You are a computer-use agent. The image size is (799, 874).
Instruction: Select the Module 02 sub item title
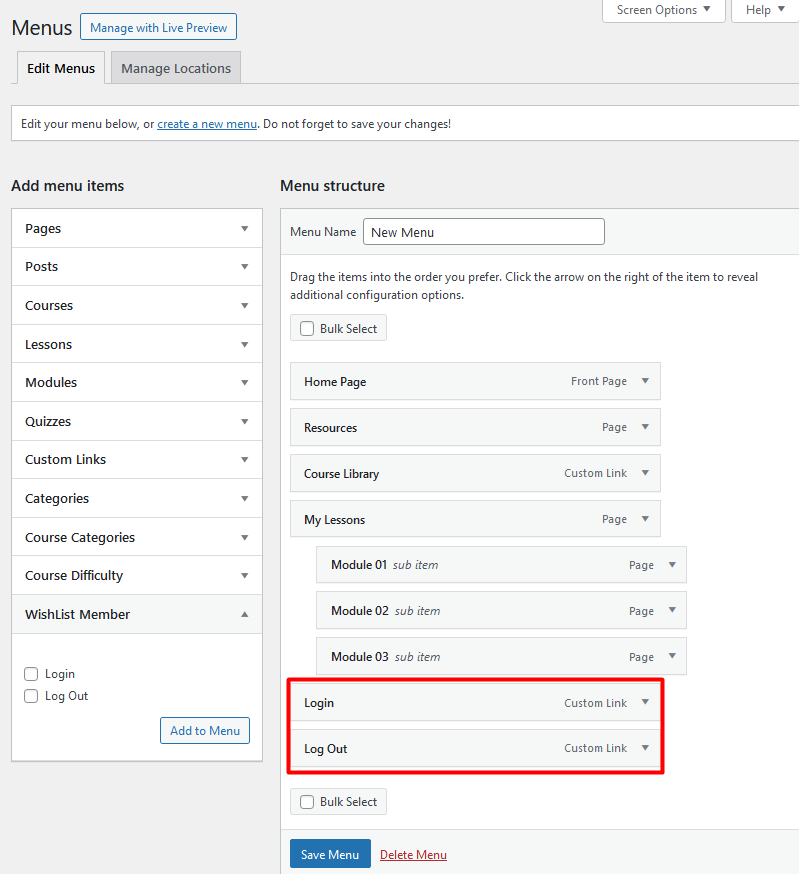360,611
